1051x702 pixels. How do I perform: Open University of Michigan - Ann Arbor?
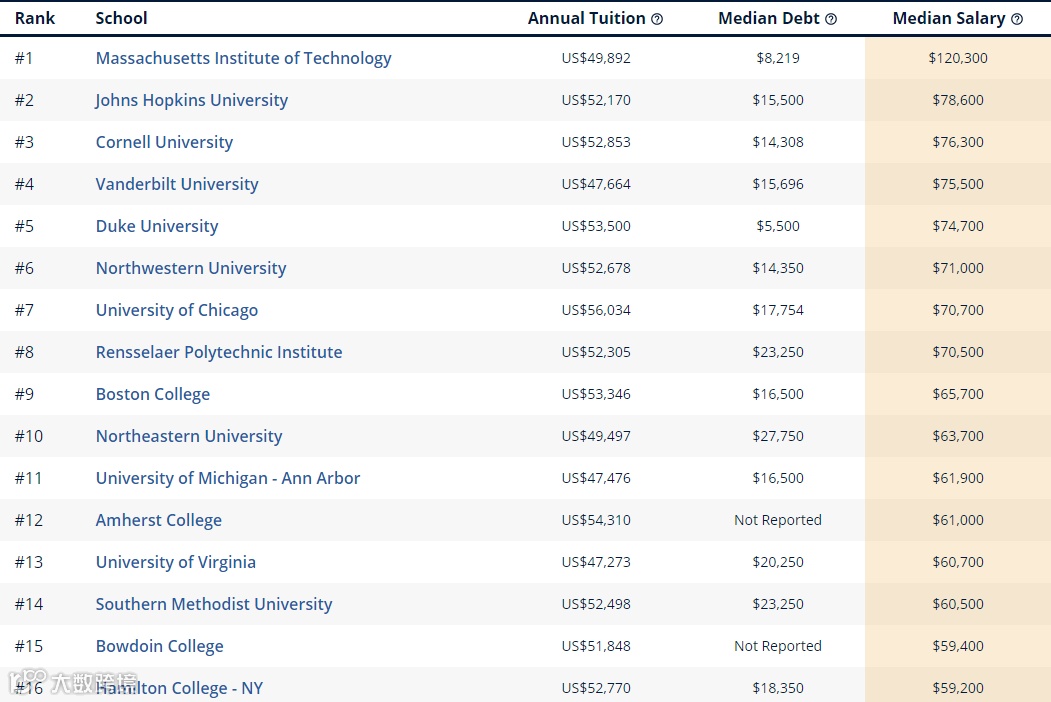[x=228, y=478]
